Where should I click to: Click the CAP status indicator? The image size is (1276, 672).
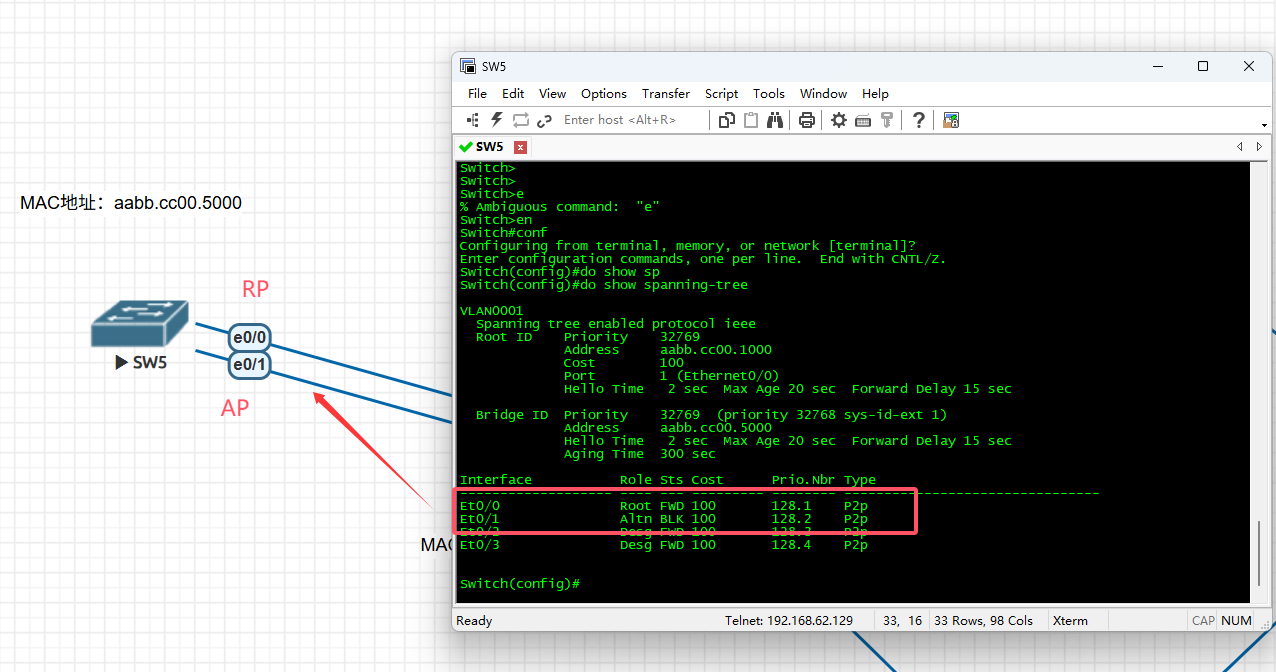click(1203, 621)
